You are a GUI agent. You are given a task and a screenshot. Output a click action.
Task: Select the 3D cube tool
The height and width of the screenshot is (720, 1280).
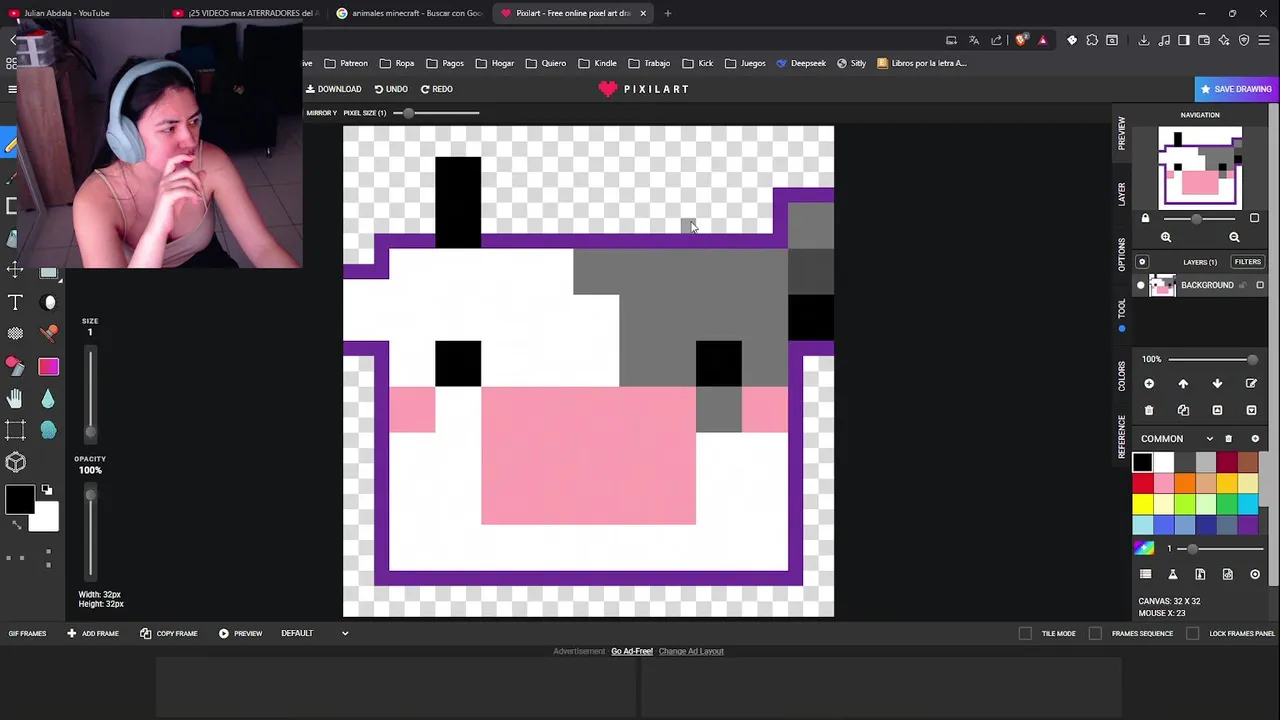[x=15, y=462]
